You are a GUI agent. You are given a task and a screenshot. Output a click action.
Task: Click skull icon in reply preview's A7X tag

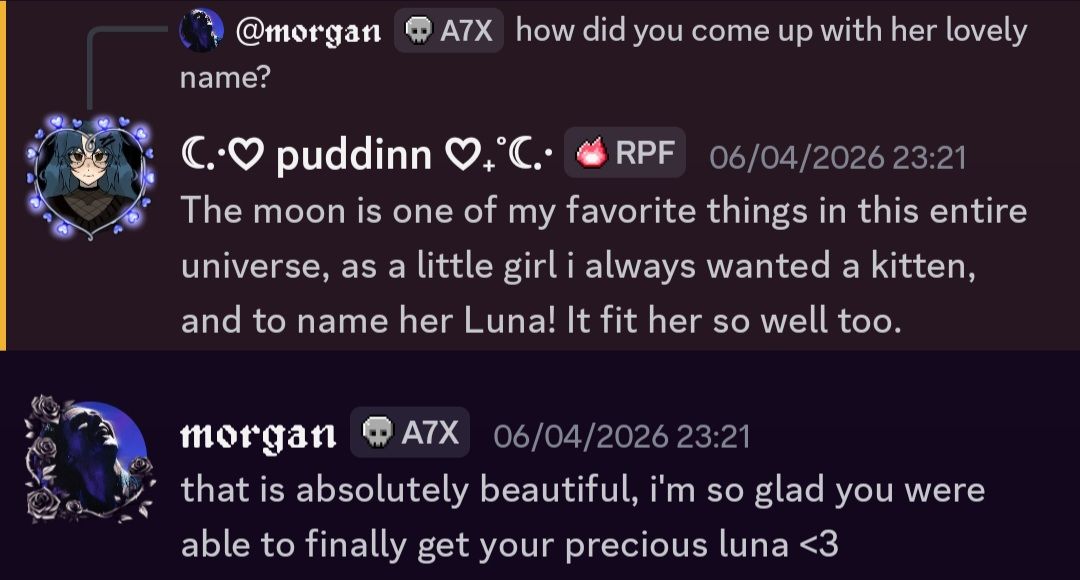point(417,32)
